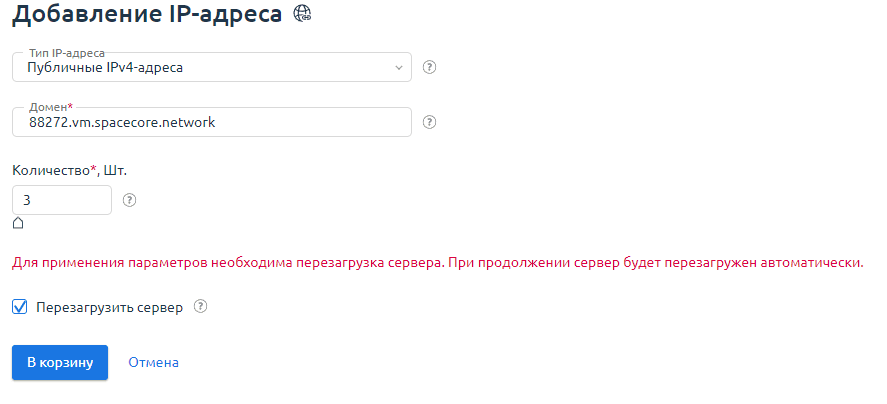The height and width of the screenshot is (404, 887).
Task: Click into the Количество number input
Action: (x=60, y=200)
